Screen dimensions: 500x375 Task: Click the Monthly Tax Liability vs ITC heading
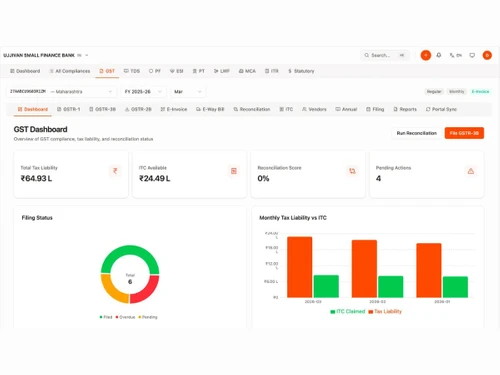coord(293,218)
